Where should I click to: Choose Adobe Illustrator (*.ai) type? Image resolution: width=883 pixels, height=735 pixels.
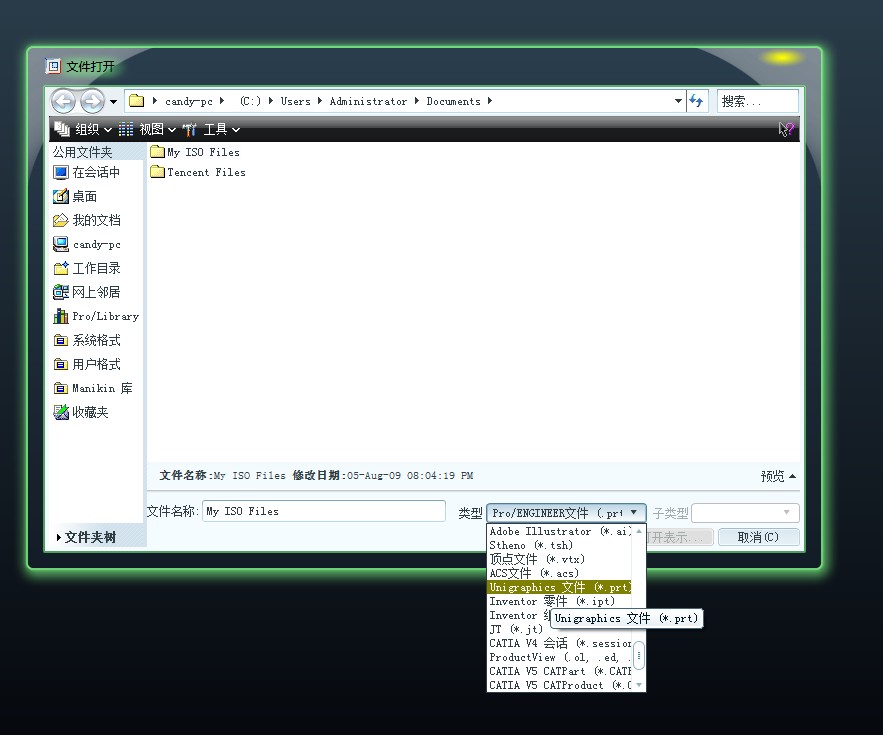[x=560, y=531]
